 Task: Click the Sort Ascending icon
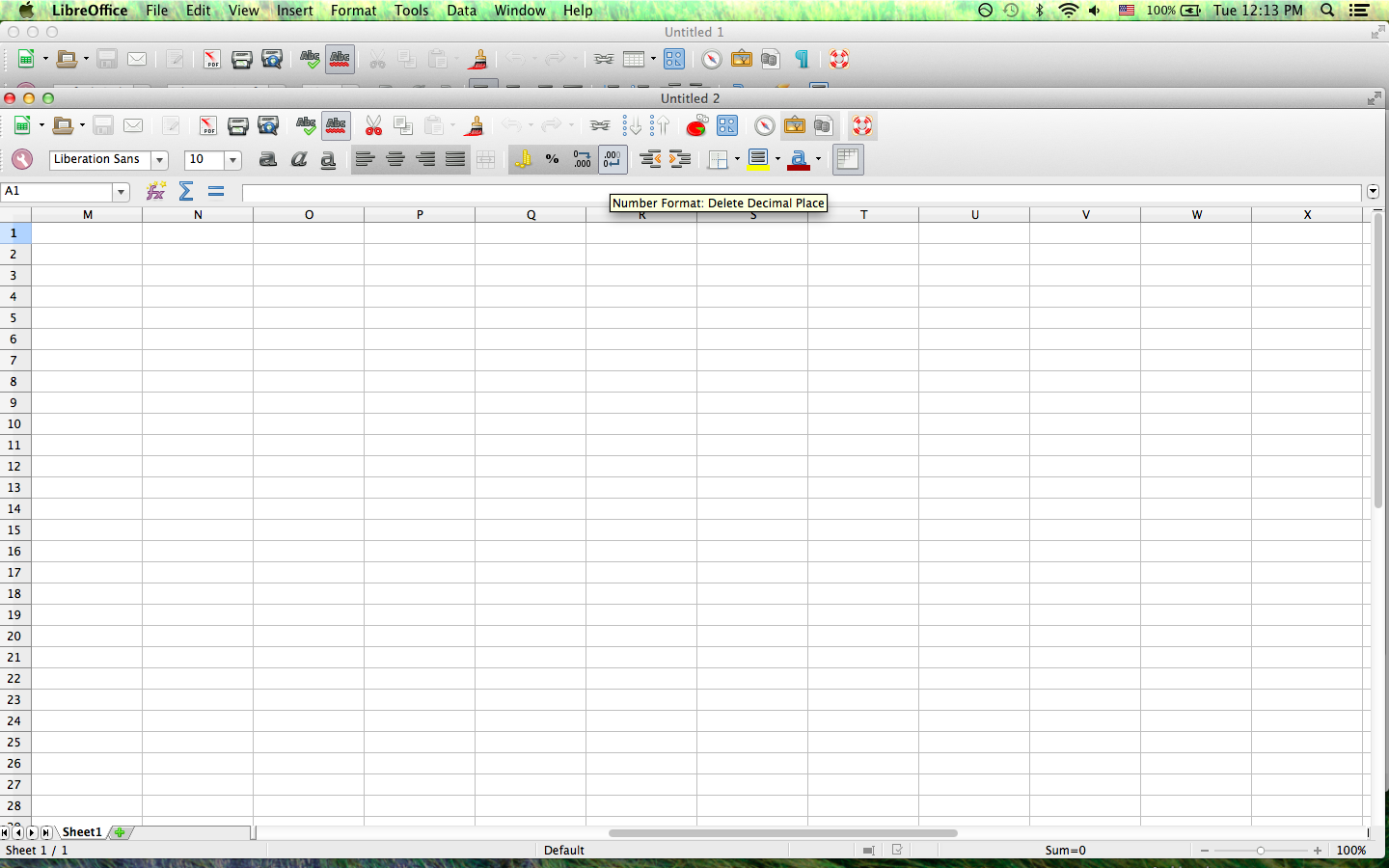632,126
